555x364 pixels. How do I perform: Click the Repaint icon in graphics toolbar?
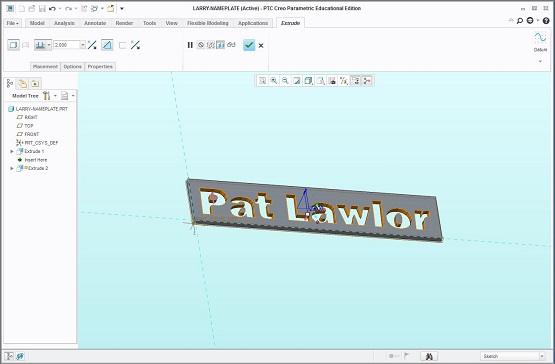point(297,81)
